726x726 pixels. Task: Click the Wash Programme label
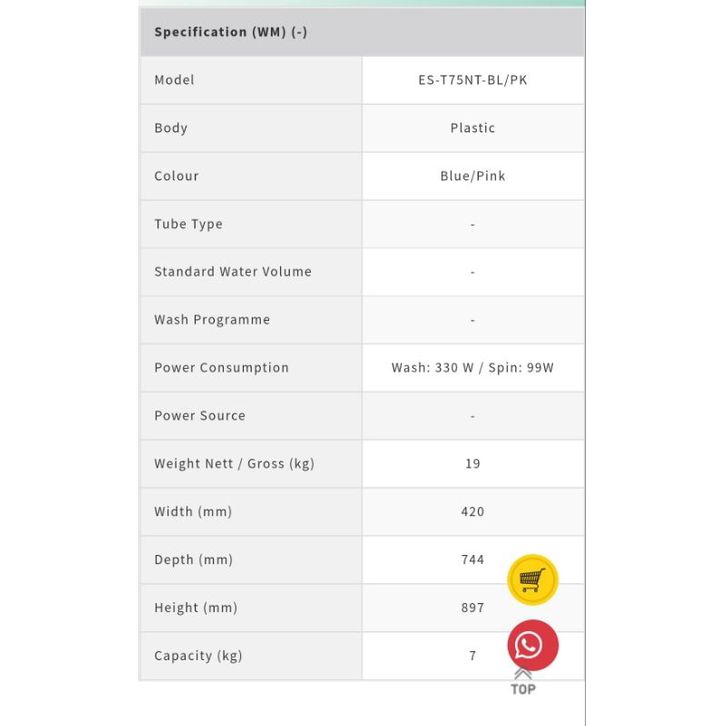point(212,320)
